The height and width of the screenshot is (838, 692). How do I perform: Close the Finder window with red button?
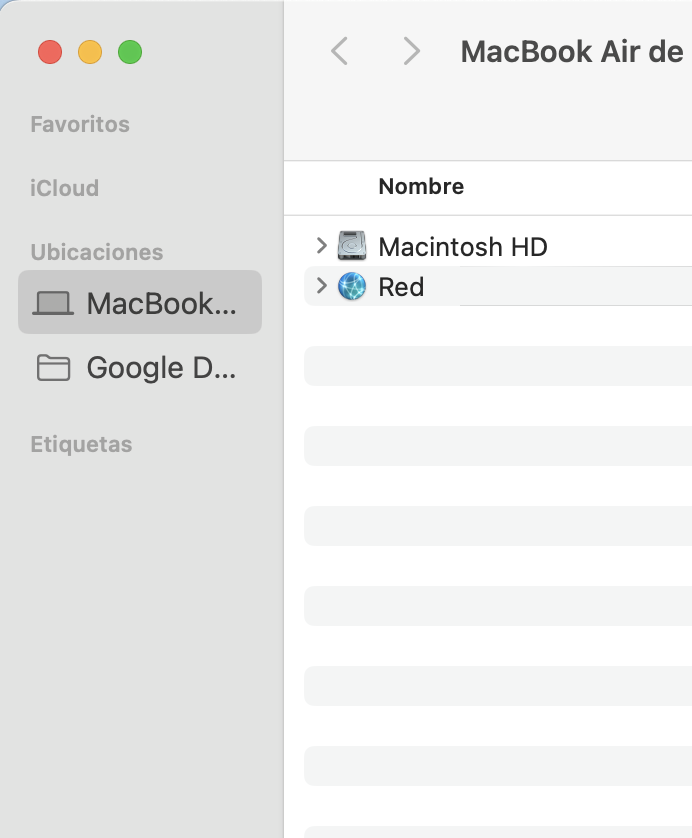50,52
